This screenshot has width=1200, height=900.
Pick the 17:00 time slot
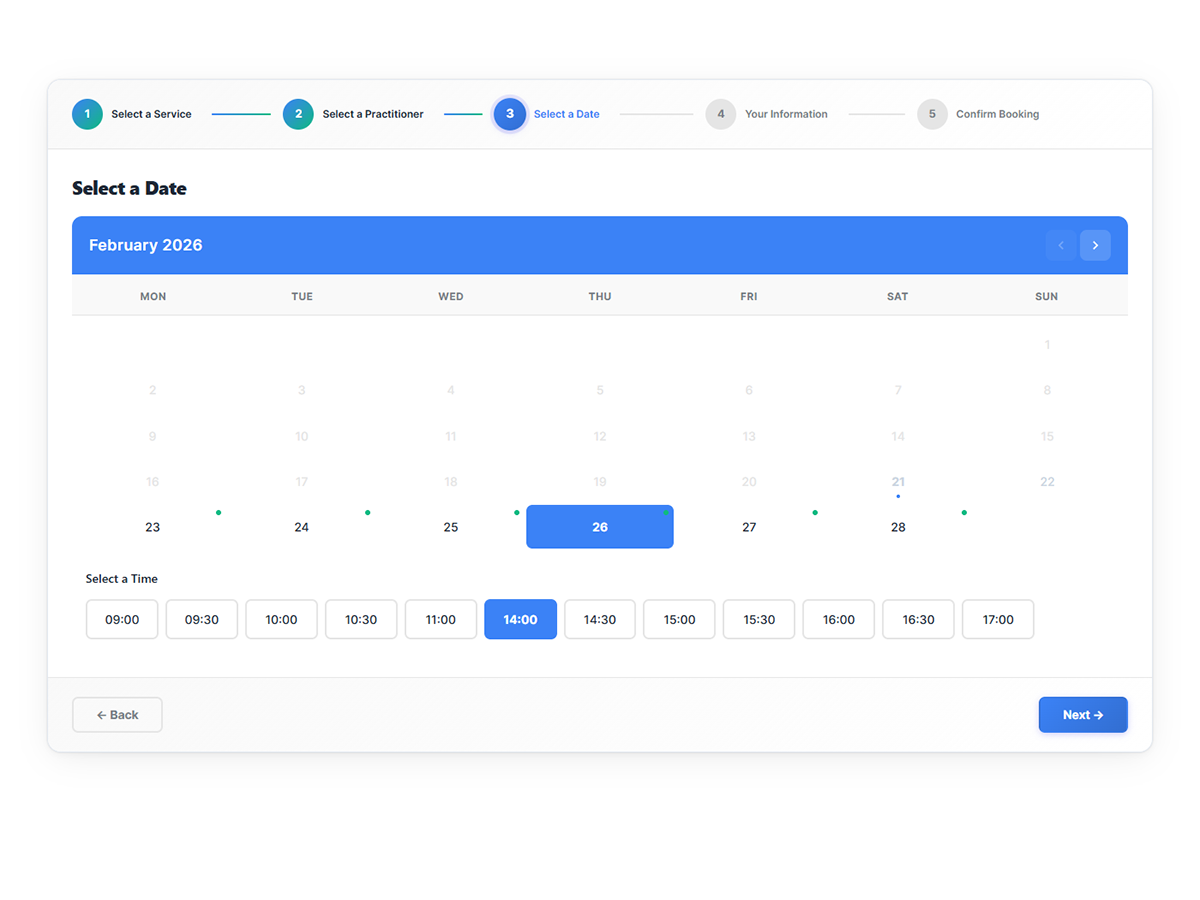pos(998,619)
